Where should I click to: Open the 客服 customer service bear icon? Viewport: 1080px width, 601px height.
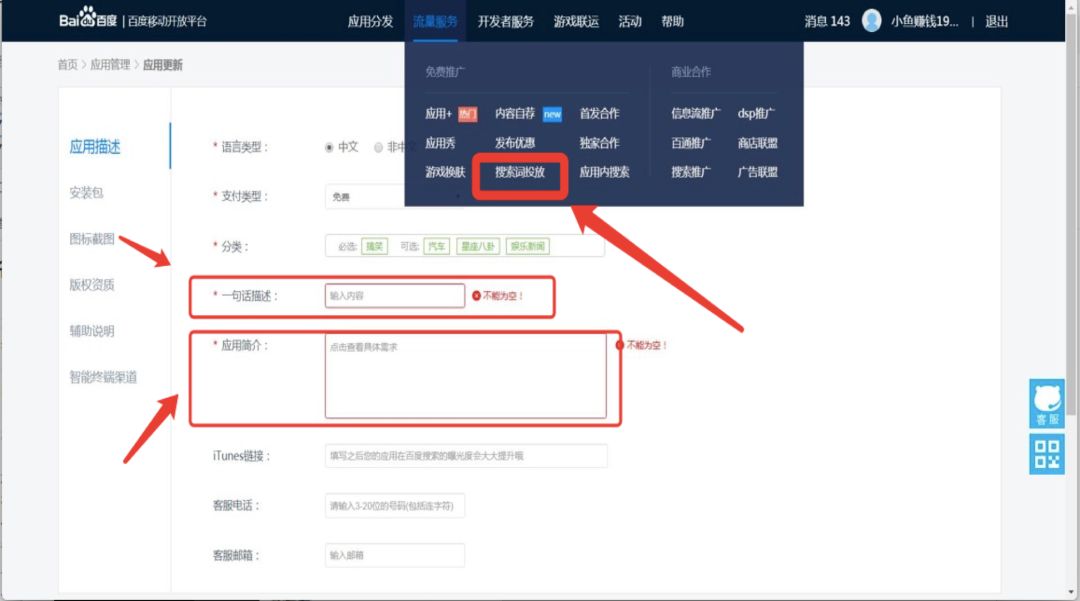point(1046,403)
